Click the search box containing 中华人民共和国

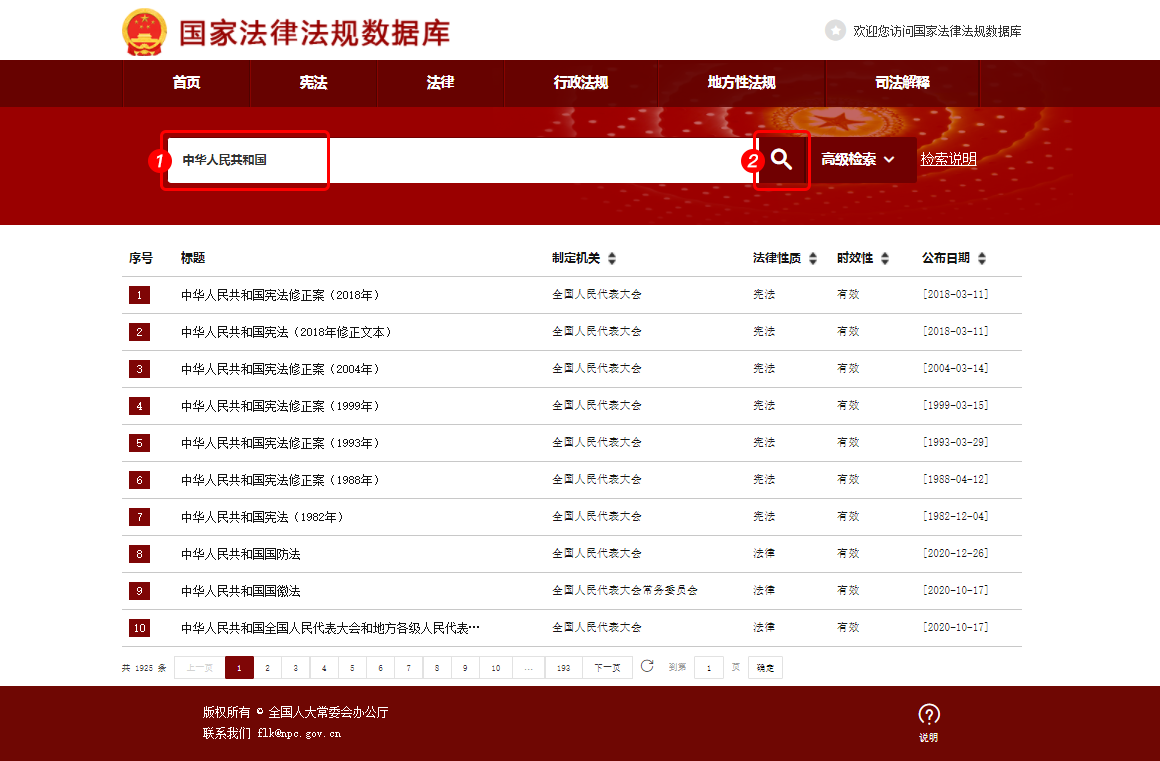(x=462, y=160)
